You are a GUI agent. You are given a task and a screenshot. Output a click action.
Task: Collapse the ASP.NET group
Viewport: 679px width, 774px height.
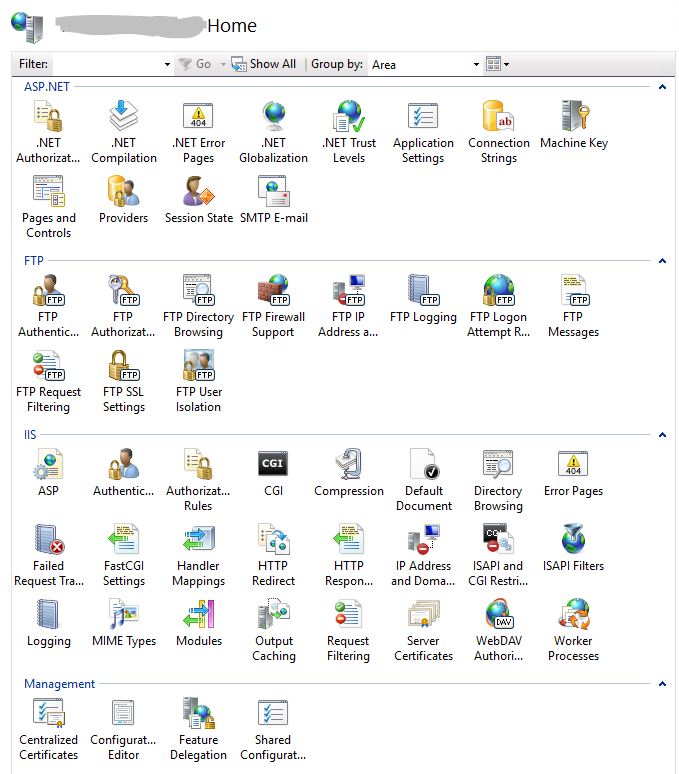click(x=662, y=87)
